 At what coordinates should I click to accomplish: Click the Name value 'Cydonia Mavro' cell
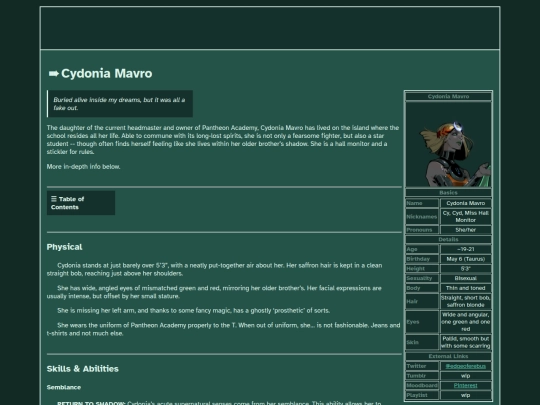(466, 203)
